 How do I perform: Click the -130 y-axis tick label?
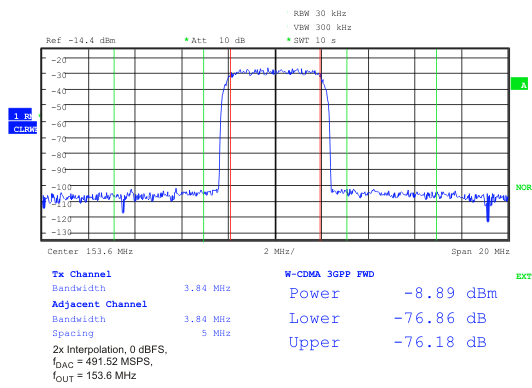[x=61, y=232]
